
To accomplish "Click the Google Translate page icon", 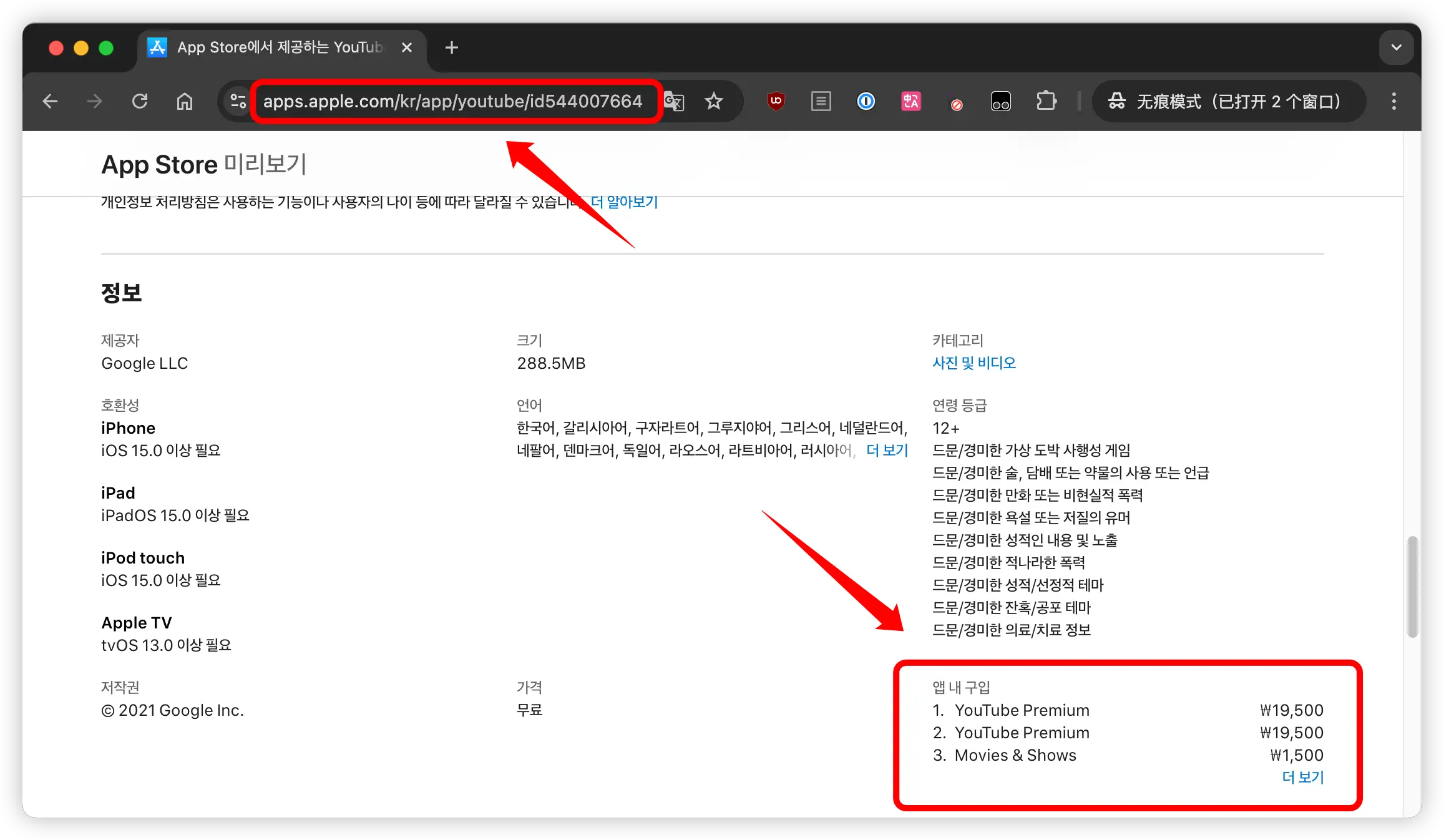I will 674,101.
